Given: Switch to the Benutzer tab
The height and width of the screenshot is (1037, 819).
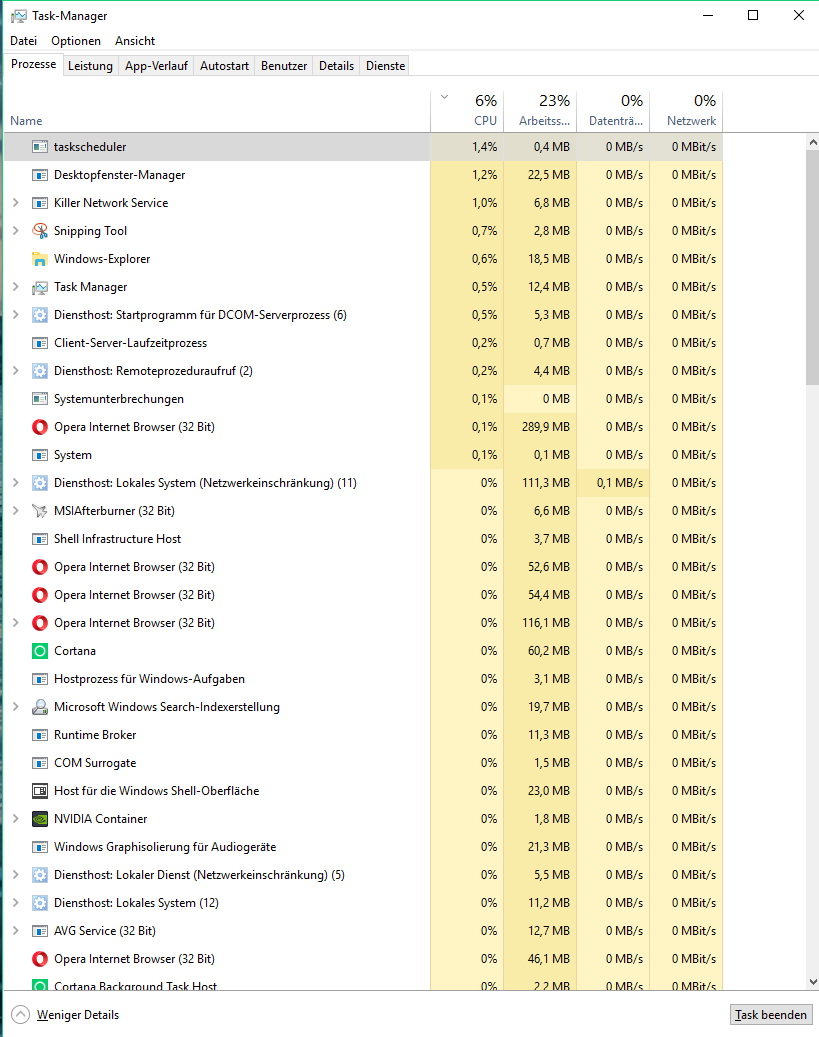Looking at the screenshot, I should point(284,66).
